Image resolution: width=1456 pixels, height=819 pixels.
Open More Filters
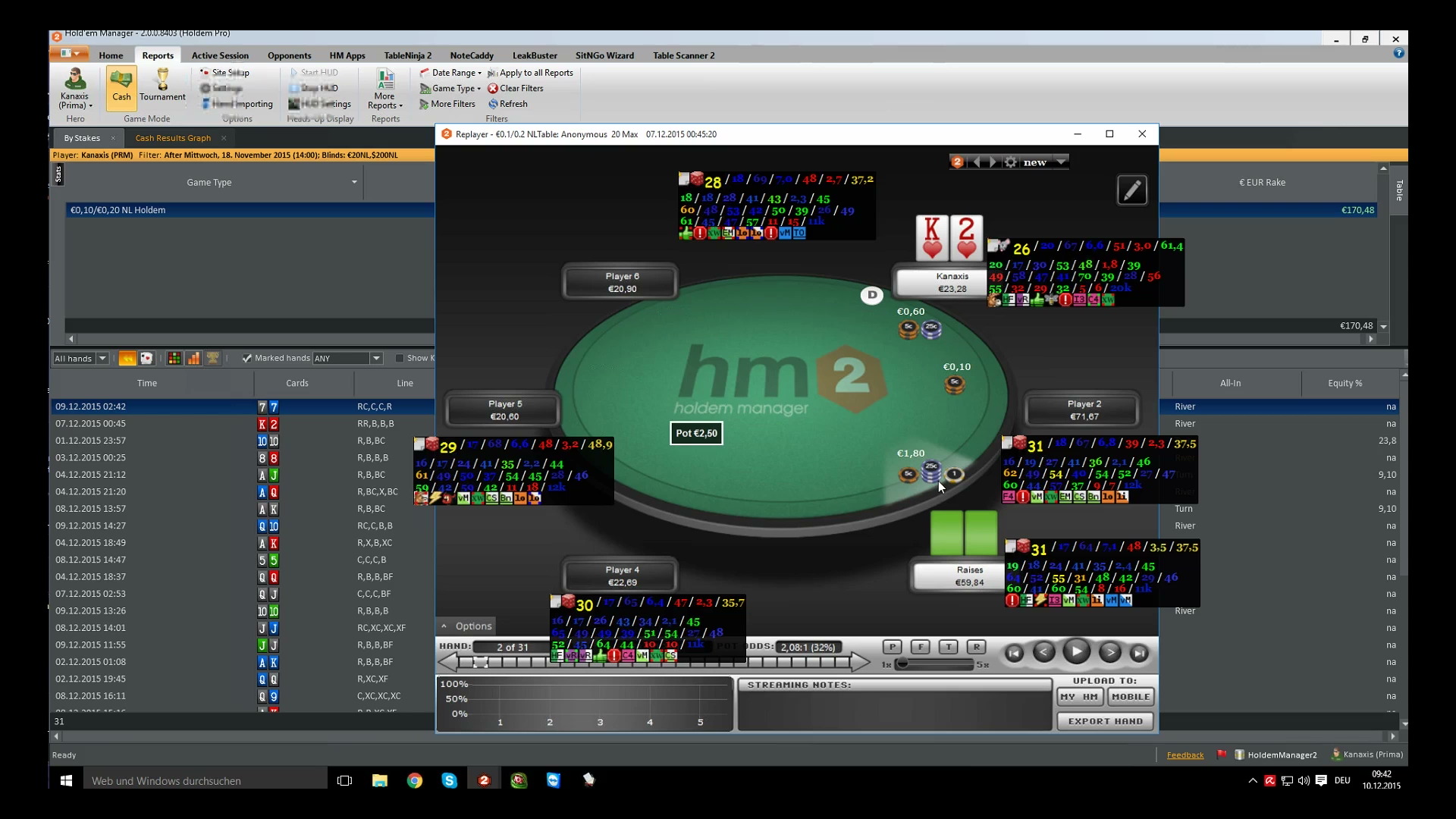[447, 104]
